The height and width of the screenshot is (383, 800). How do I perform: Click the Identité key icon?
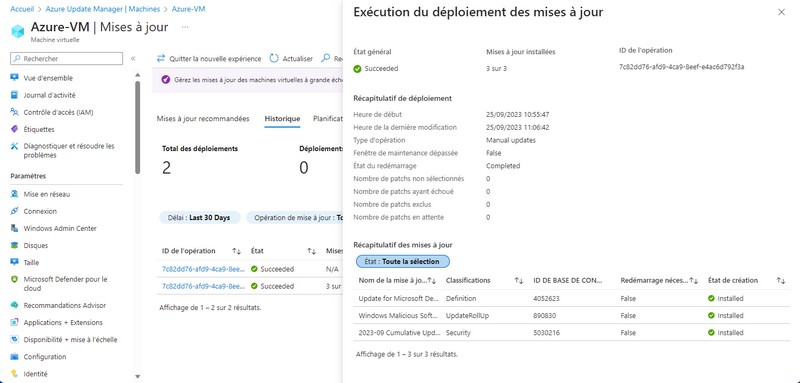click(14, 374)
